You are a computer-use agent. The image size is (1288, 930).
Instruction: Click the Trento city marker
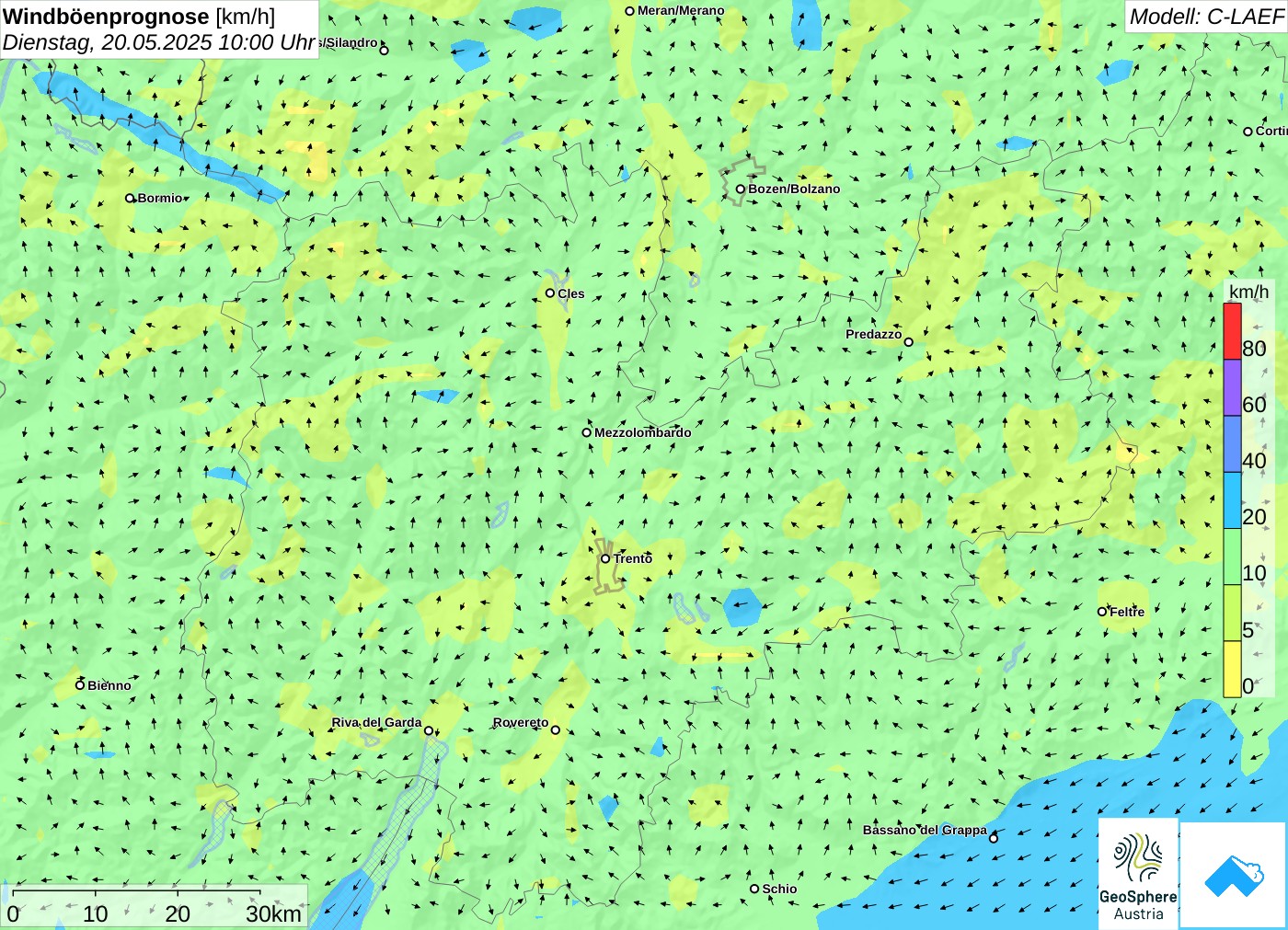[x=605, y=558]
